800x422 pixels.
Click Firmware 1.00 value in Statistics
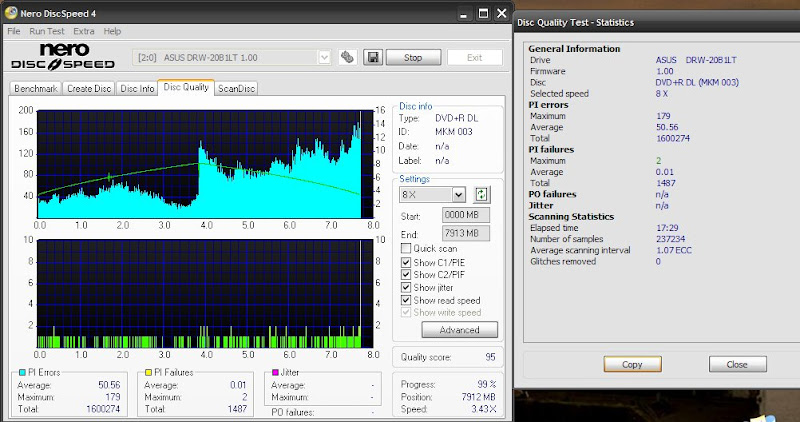(x=665, y=71)
